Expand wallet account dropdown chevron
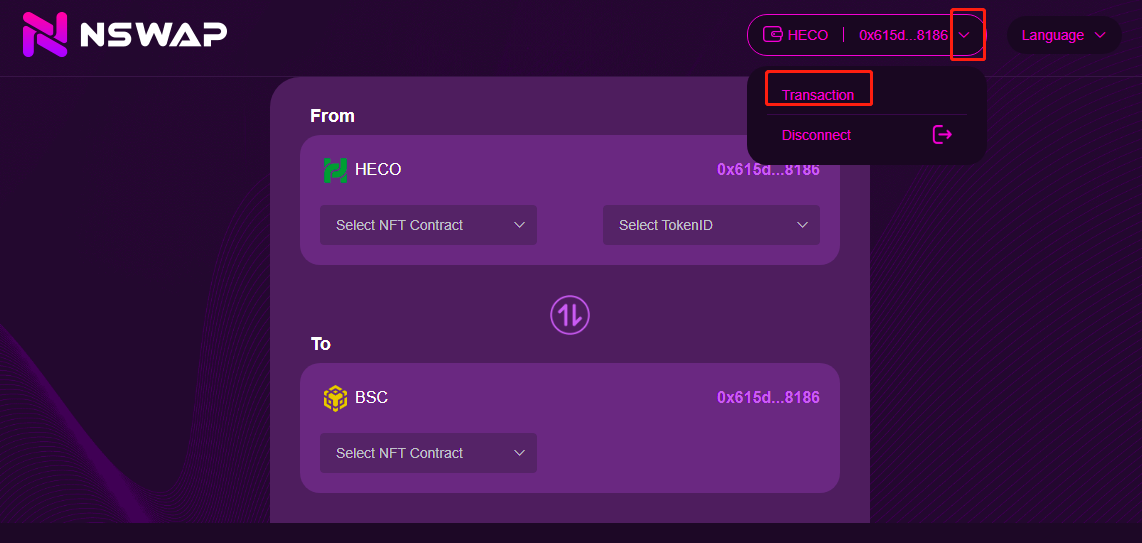The image size is (1142, 543). [x=965, y=35]
